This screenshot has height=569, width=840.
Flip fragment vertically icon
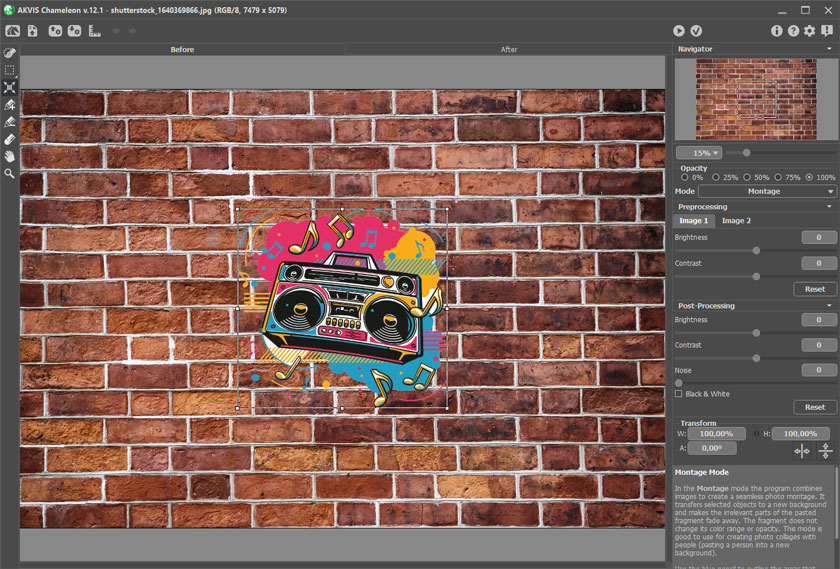tap(826, 451)
